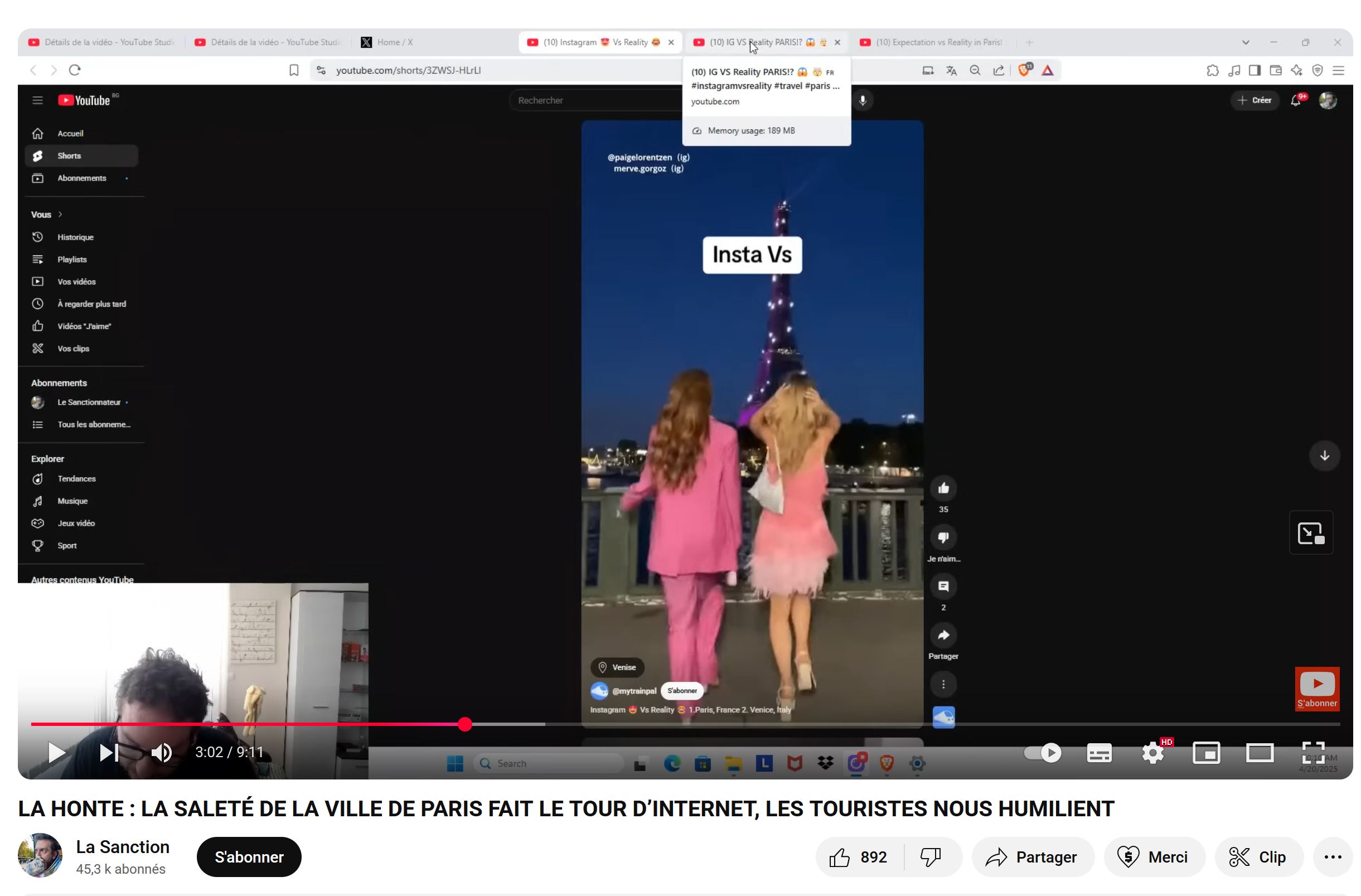This screenshot has height=896, width=1361.
Task: Toggle the autoplay switch in the player
Action: tap(1043, 753)
